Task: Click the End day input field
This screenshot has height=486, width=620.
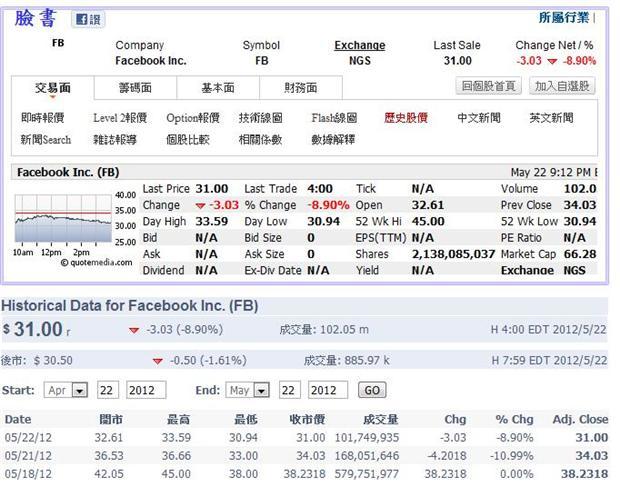Action: tap(289, 390)
